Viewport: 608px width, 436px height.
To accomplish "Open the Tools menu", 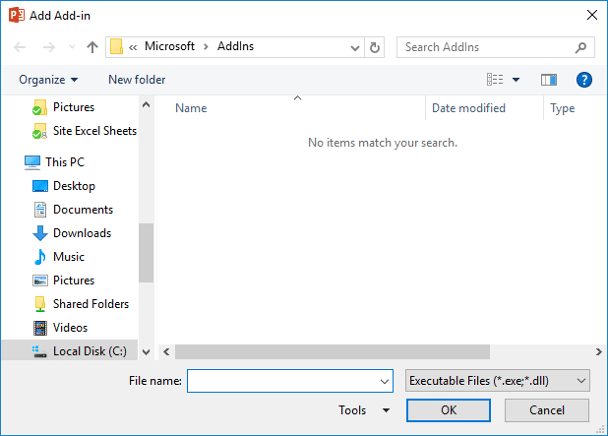I will click(364, 410).
